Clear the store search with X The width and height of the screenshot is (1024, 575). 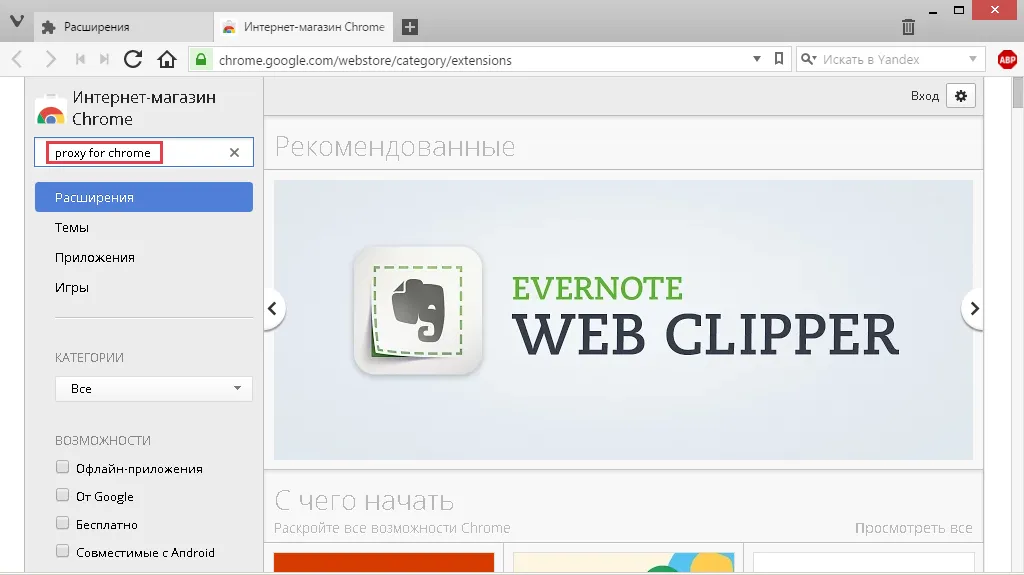pyautogui.click(x=234, y=152)
